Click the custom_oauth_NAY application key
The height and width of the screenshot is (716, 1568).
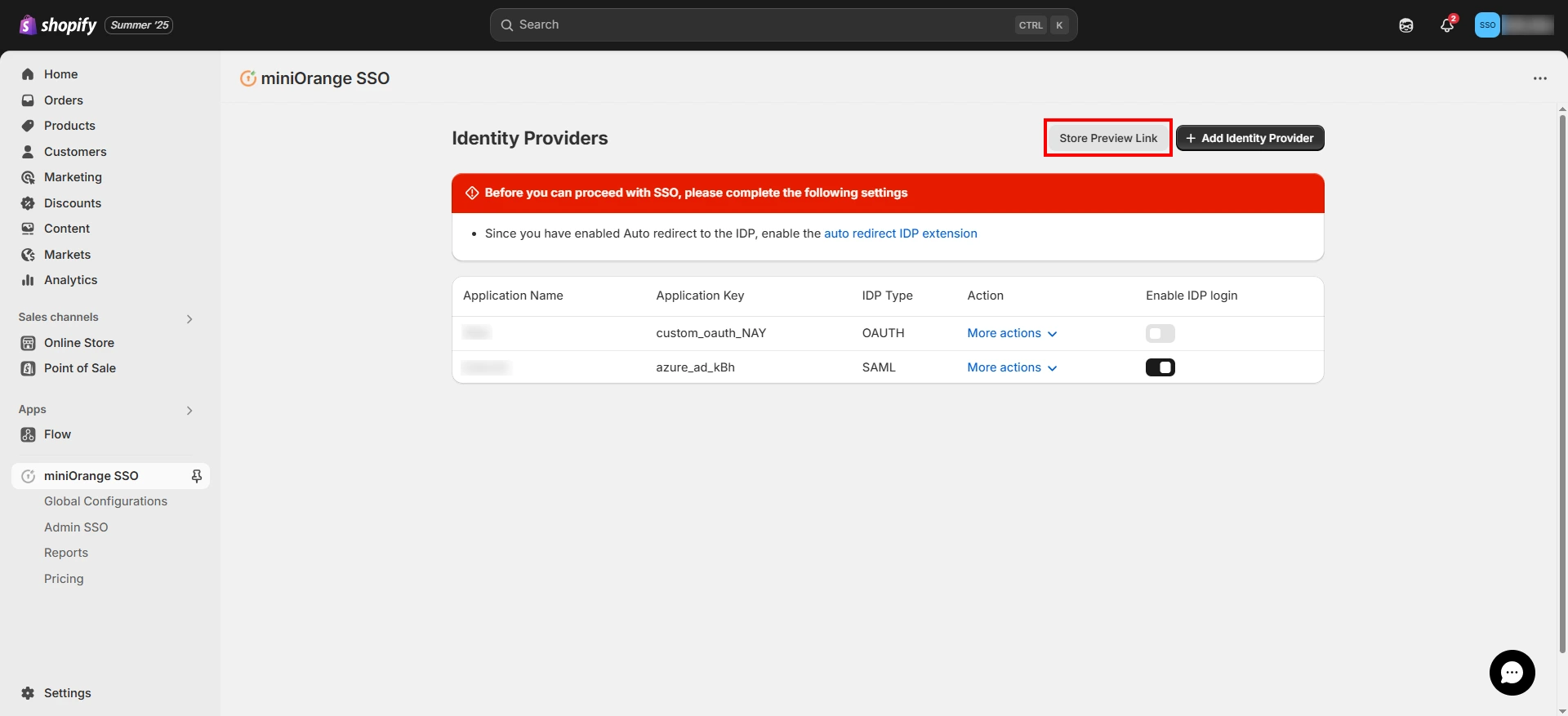[x=710, y=333]
